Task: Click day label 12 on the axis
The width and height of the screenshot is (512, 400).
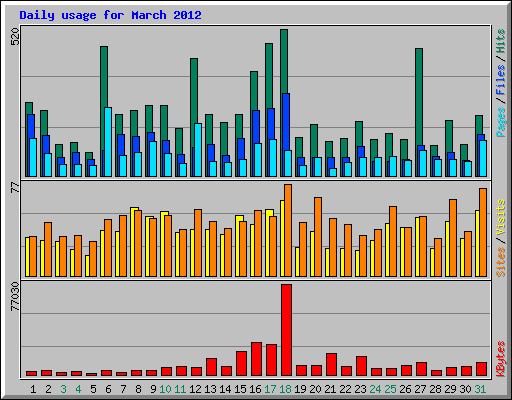Action: pos(195,389)
